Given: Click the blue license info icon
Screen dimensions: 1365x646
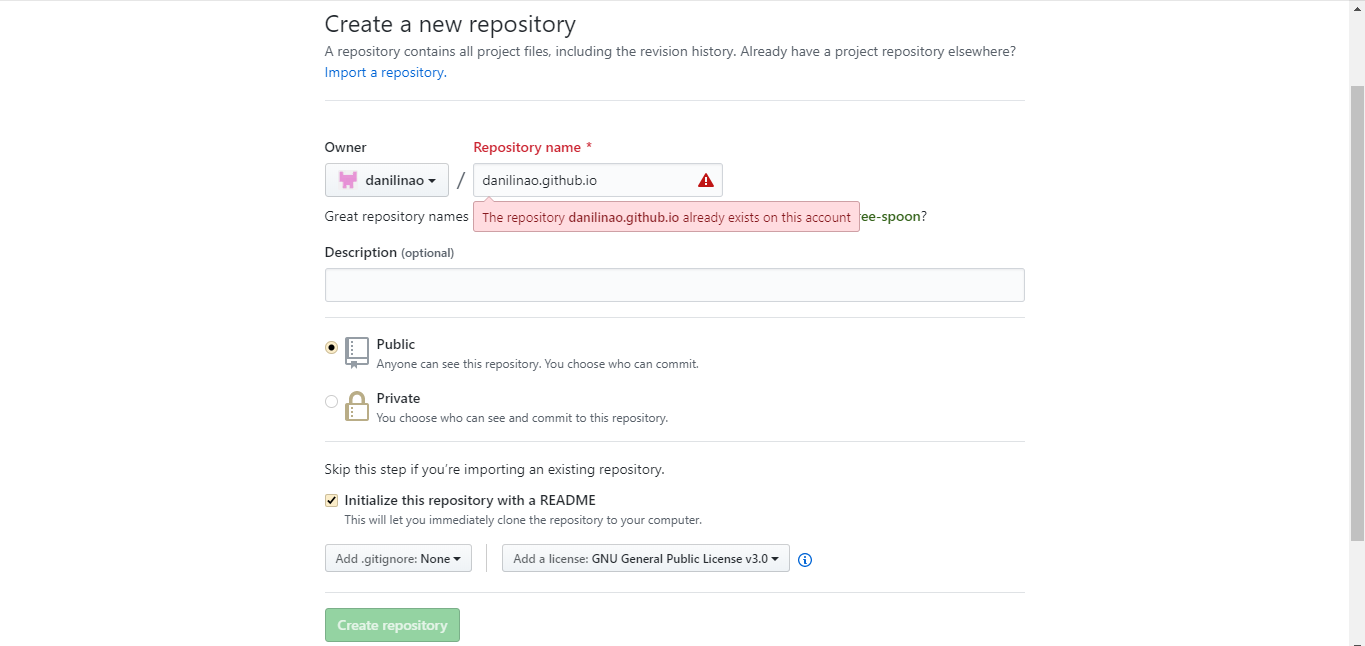Looking at the screenshot, I should (x=805, y=560).
